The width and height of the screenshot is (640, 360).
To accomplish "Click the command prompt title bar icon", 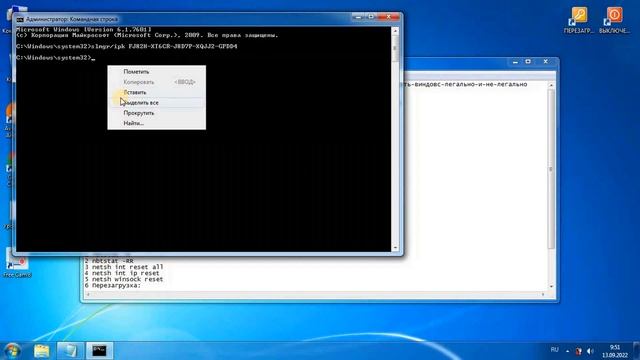I will [20, 19].
